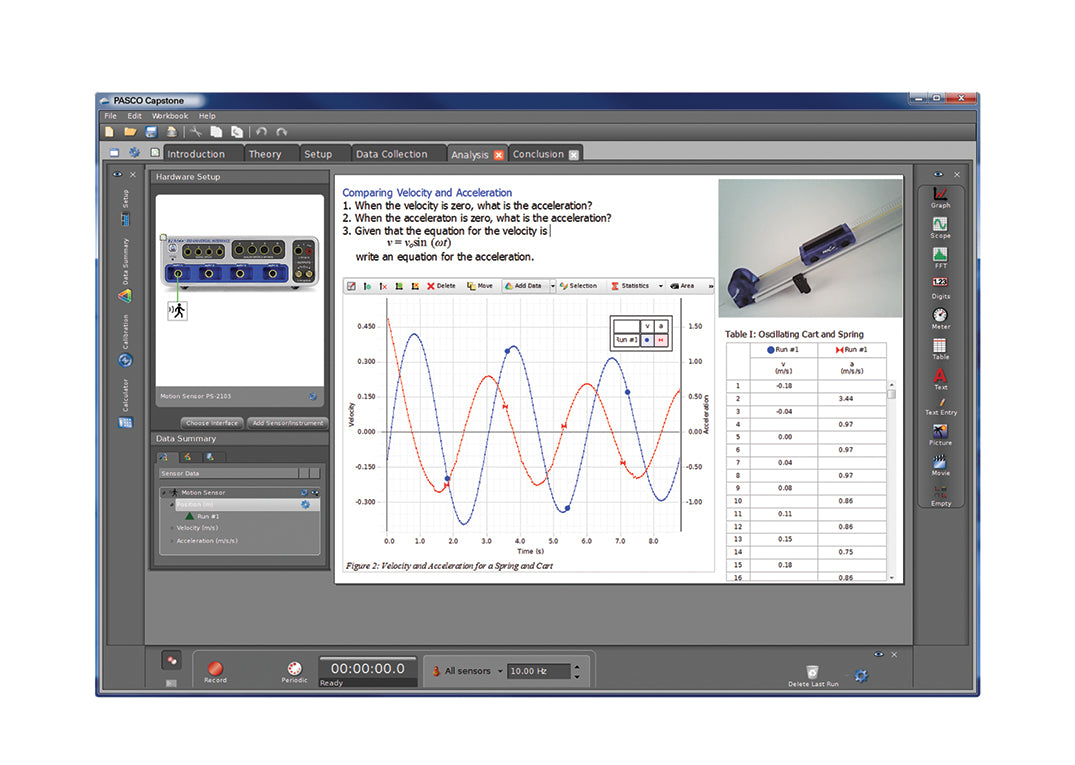1075x765 pixels.
Task: Select the Graph display icon
Action: (940, 194)
